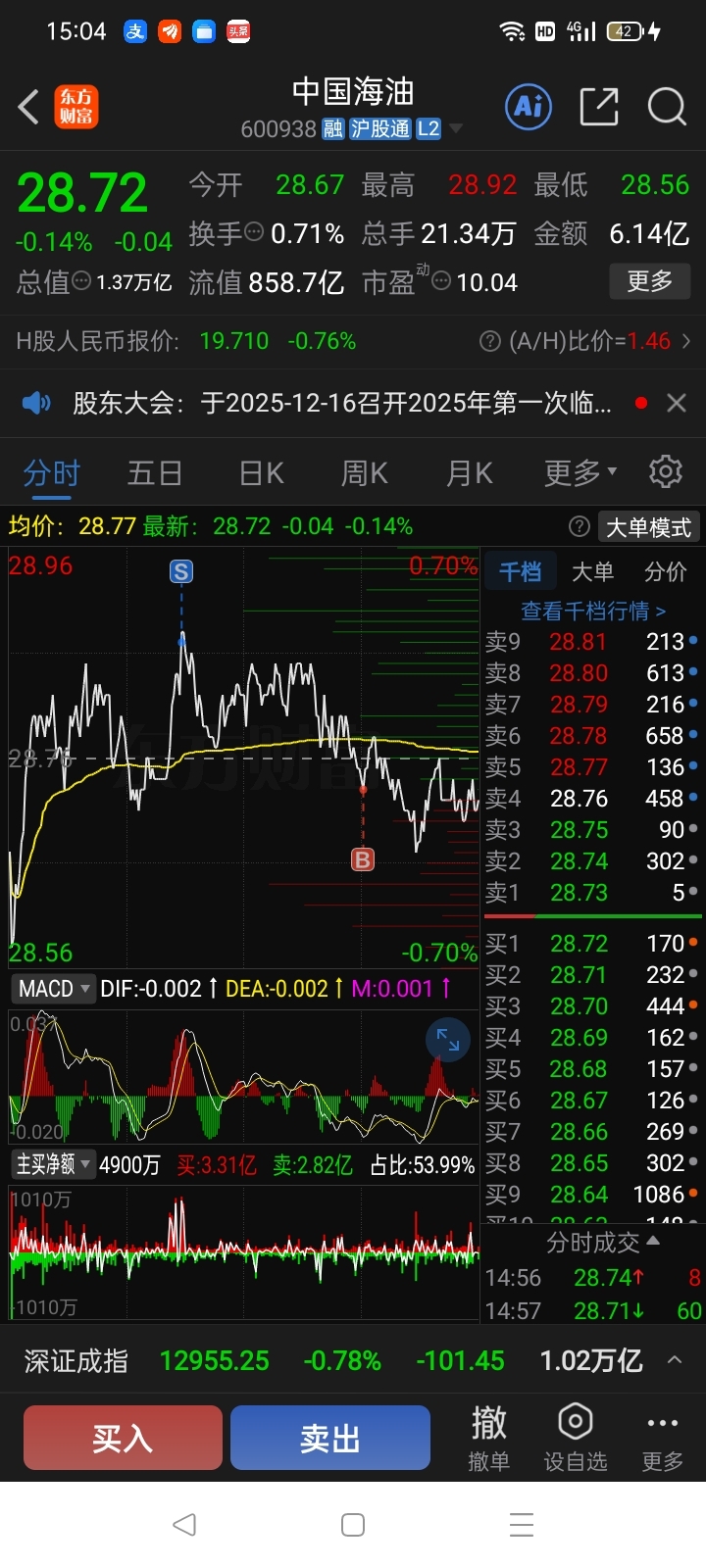The width and height of the screenshot is (706, 1568).
Task: Tap the L2 level tag
Action: tap(429, 128)
